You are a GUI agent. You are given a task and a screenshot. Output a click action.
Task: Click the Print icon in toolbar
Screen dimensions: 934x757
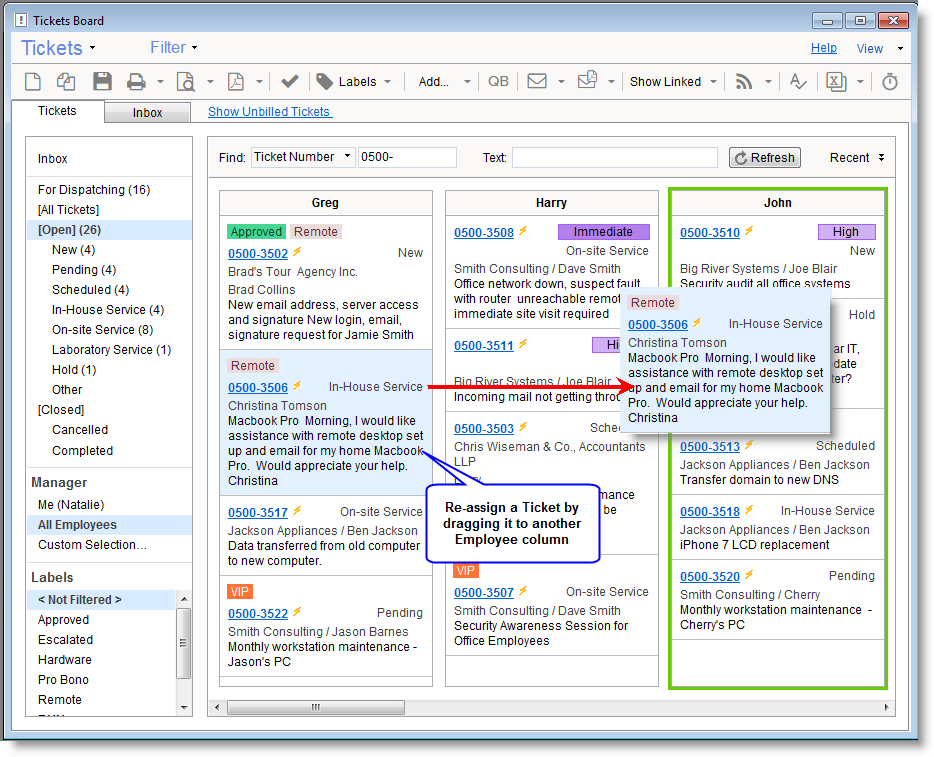pos(137,82)
